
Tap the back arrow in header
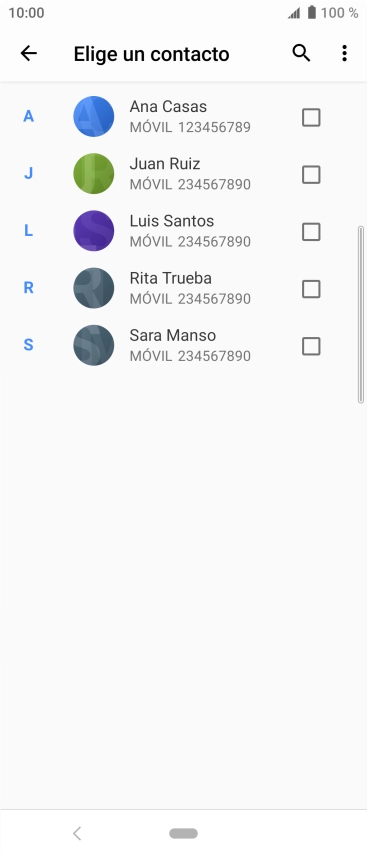[28, 53]
